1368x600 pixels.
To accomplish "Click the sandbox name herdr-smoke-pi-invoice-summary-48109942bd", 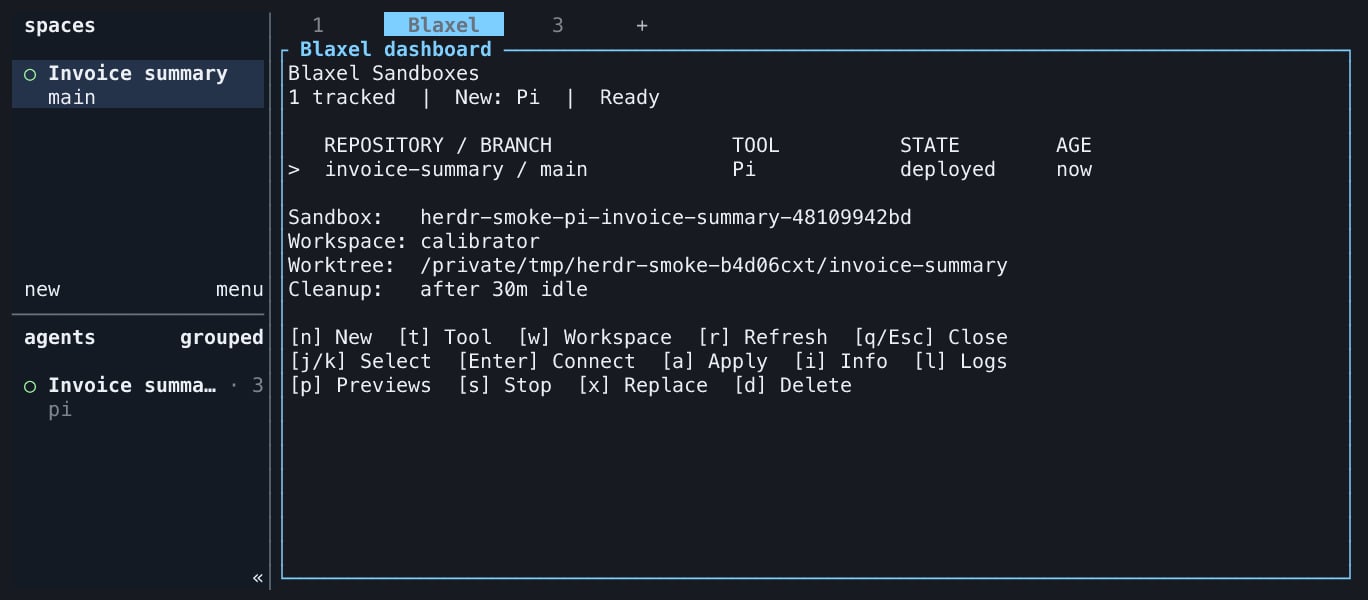I will pyautogui.click(x=666, y=218).
